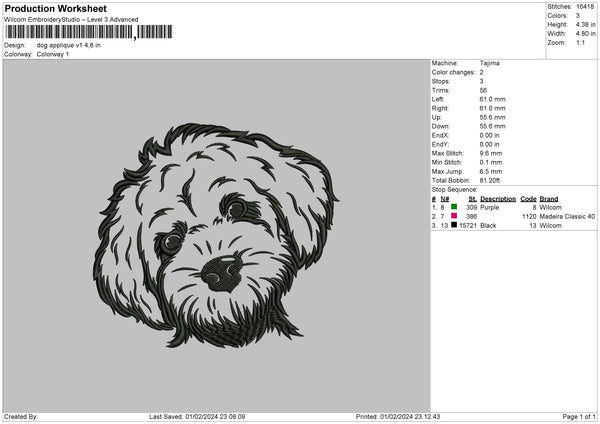600x424 pixels.
Task: Click the 'Stops:' label
Action: coord(440,81)
